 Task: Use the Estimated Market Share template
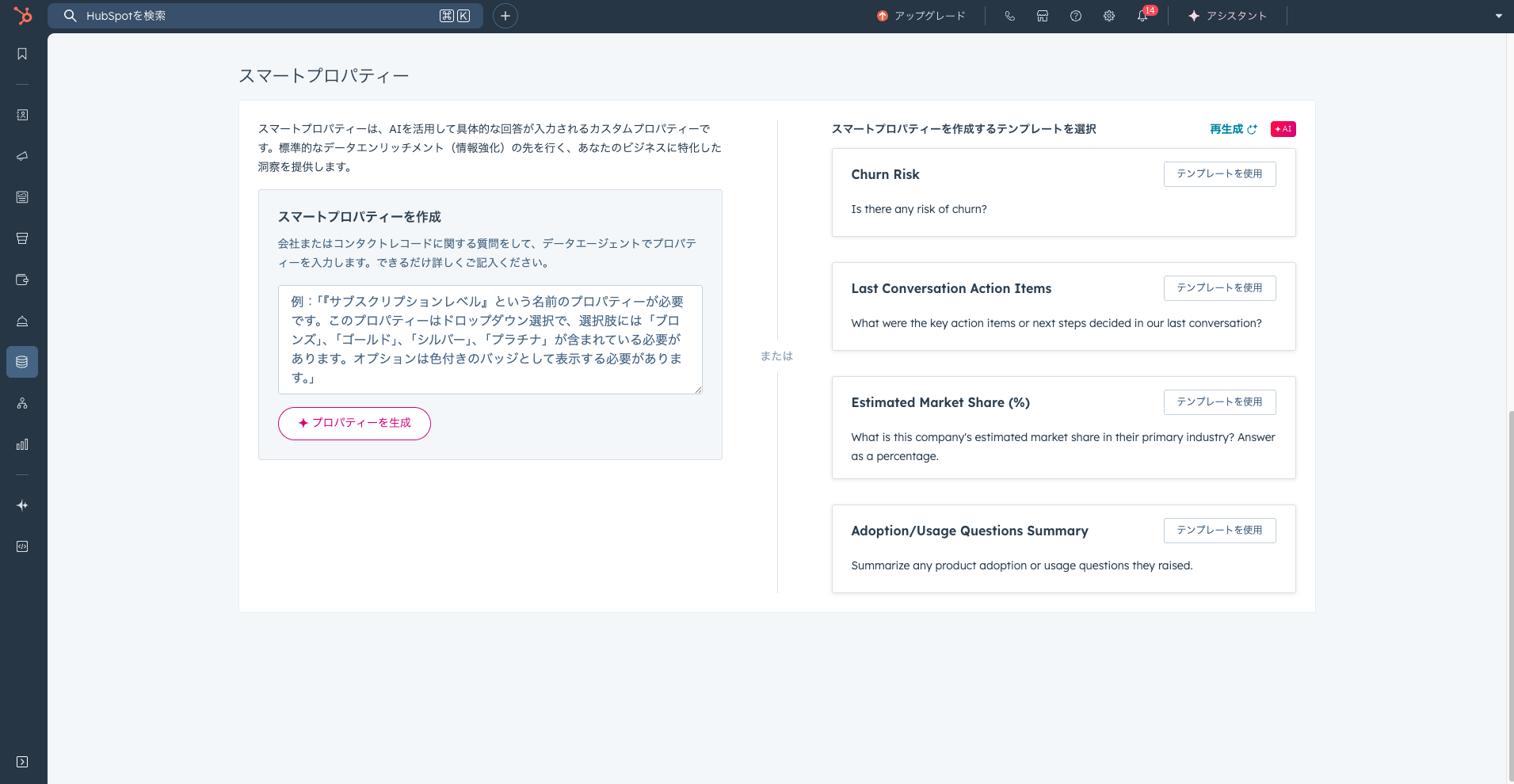coord(1219,402)
